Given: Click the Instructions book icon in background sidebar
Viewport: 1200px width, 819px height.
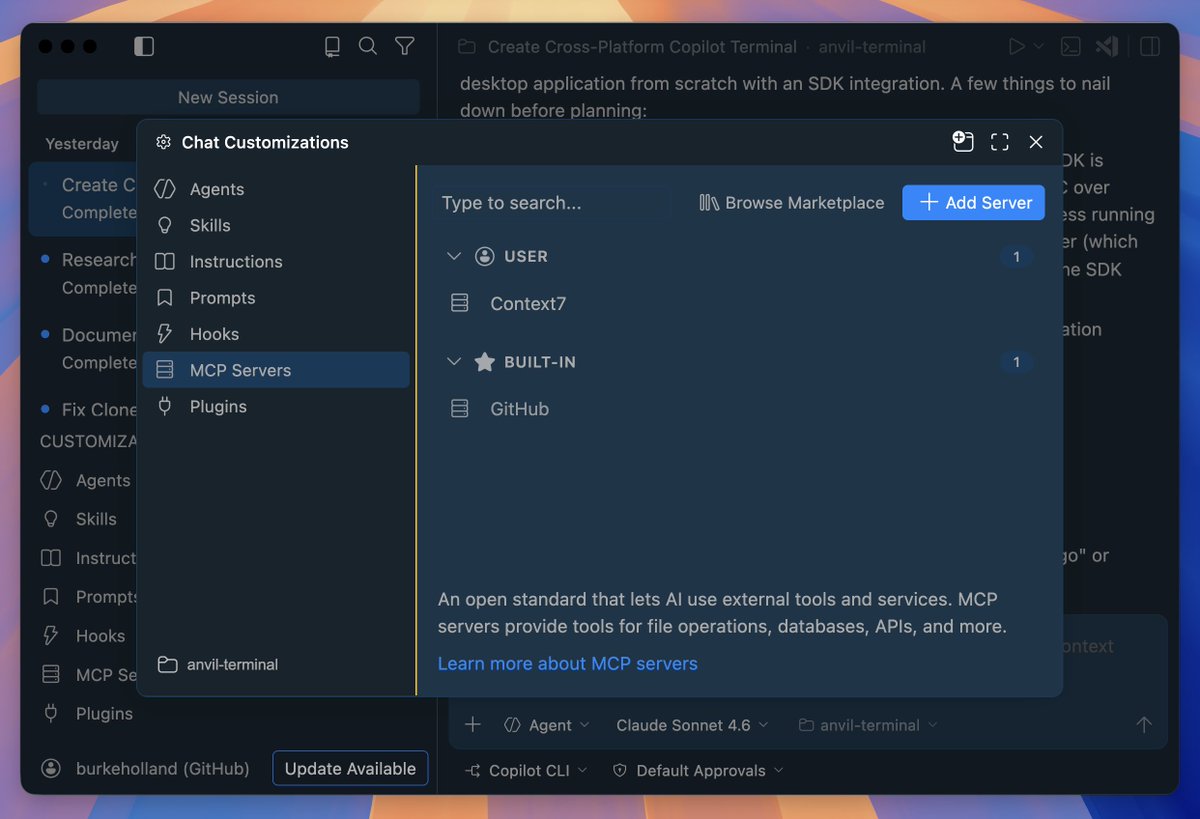Looking at the screenshot, I should click(x=51, y=558).
